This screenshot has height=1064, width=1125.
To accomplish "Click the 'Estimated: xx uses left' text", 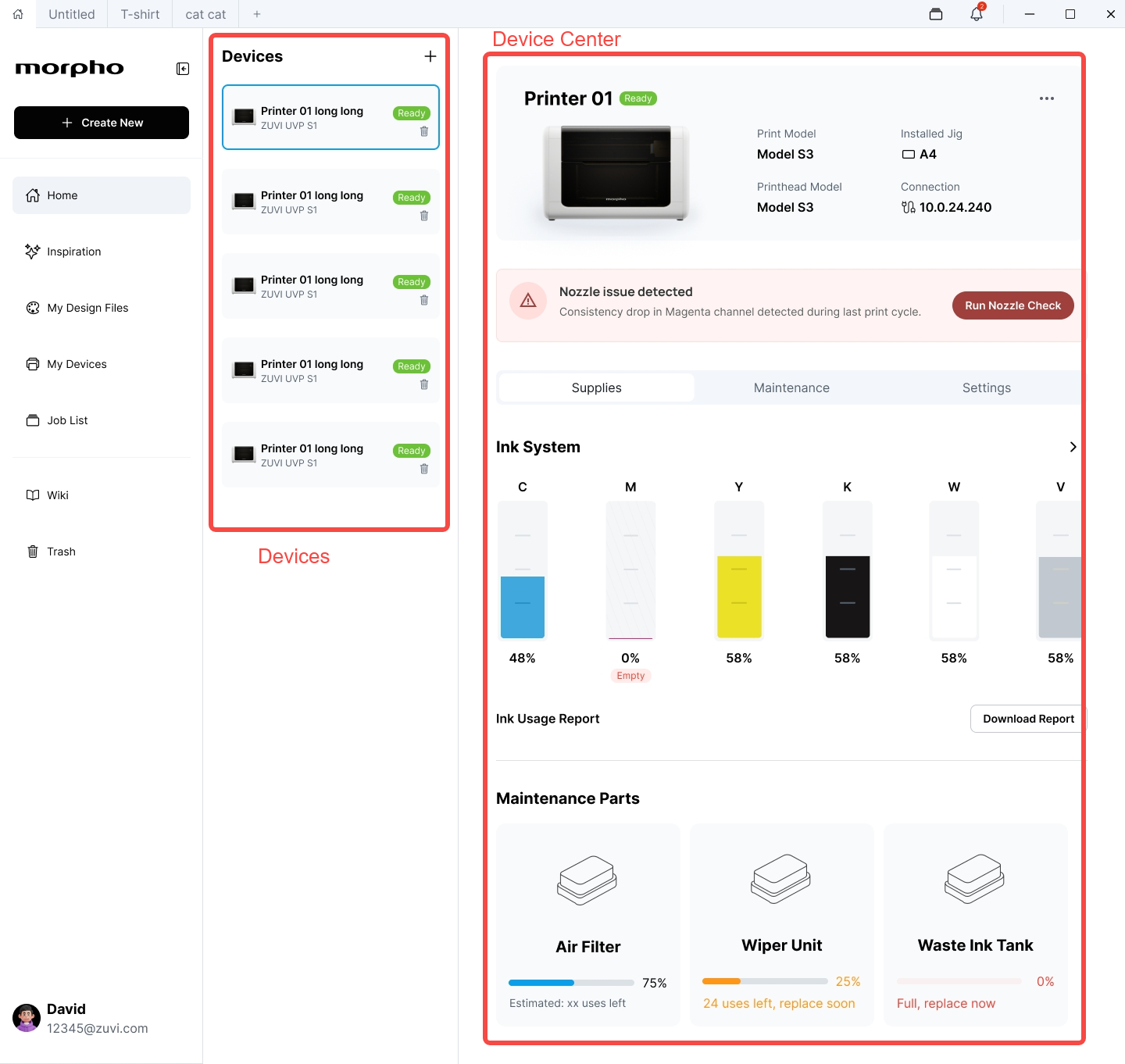I will point(567,1003).
